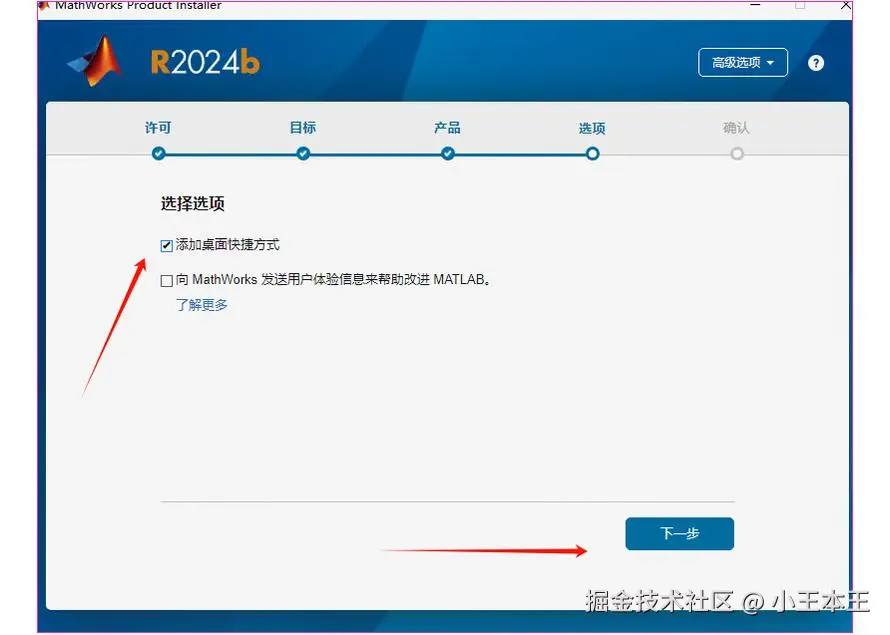Viewport: 890px width, 635px height.
Task: Click the 许可 step checkmark icon
Action: click(x=157, y=154)
